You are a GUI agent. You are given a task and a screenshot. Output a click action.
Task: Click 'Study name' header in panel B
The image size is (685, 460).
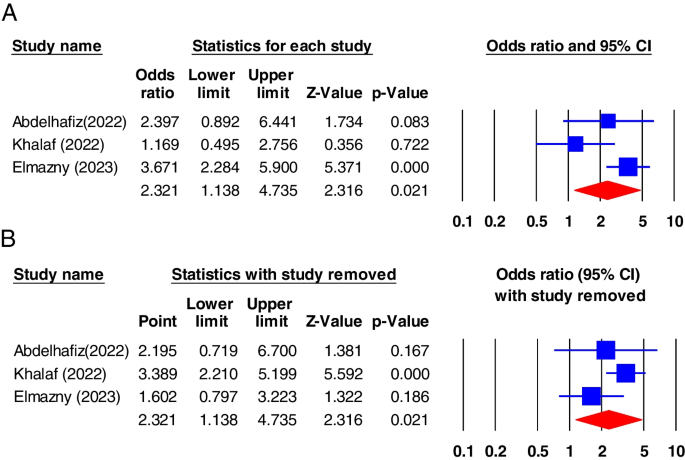[58, 275]
